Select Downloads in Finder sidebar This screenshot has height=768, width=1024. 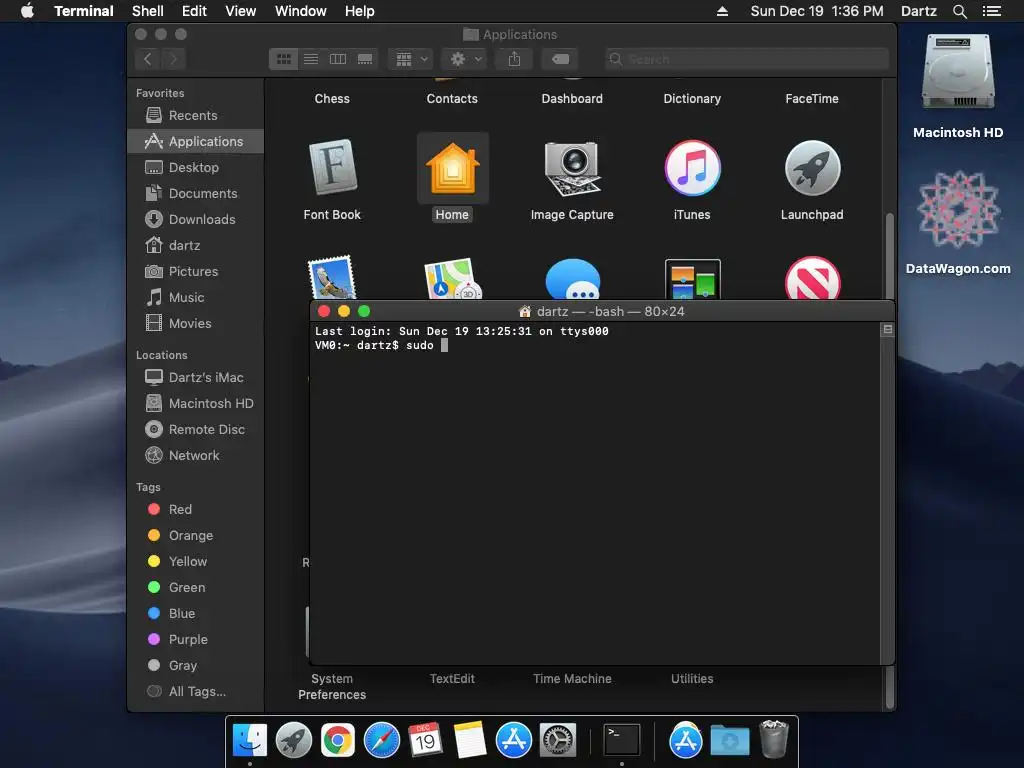tap(195, 220)
